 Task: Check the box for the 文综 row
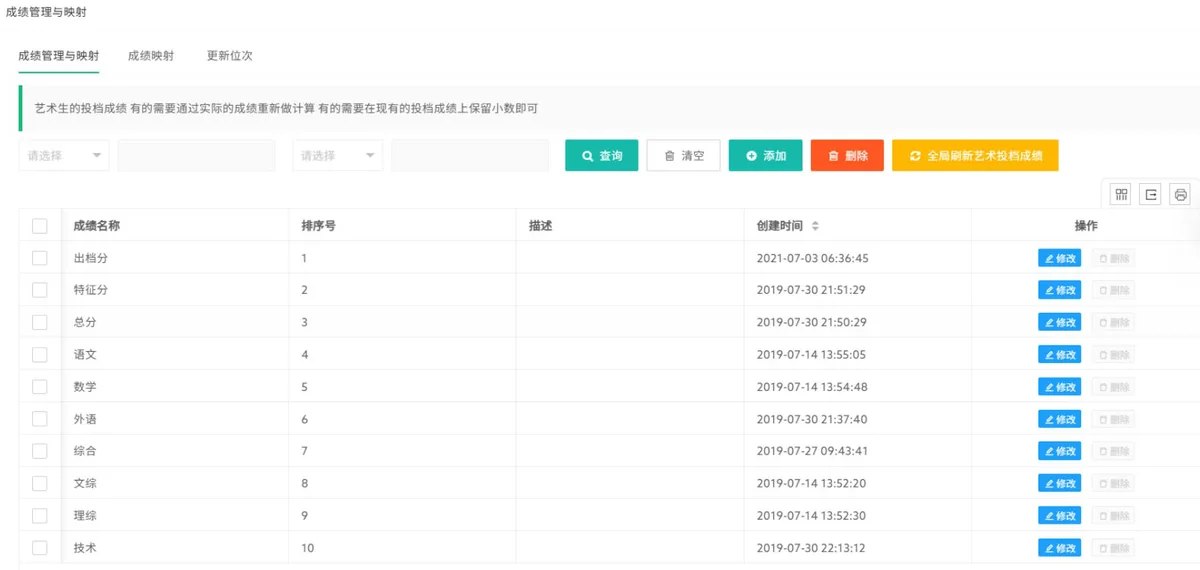point(40,483)
